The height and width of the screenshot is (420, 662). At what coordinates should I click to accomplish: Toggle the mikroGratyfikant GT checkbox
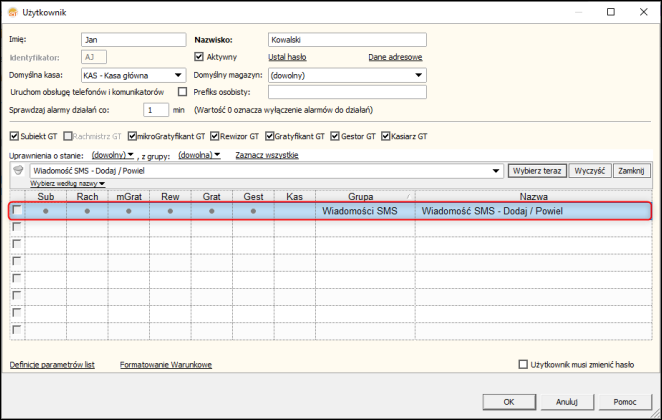click(132, 136)
